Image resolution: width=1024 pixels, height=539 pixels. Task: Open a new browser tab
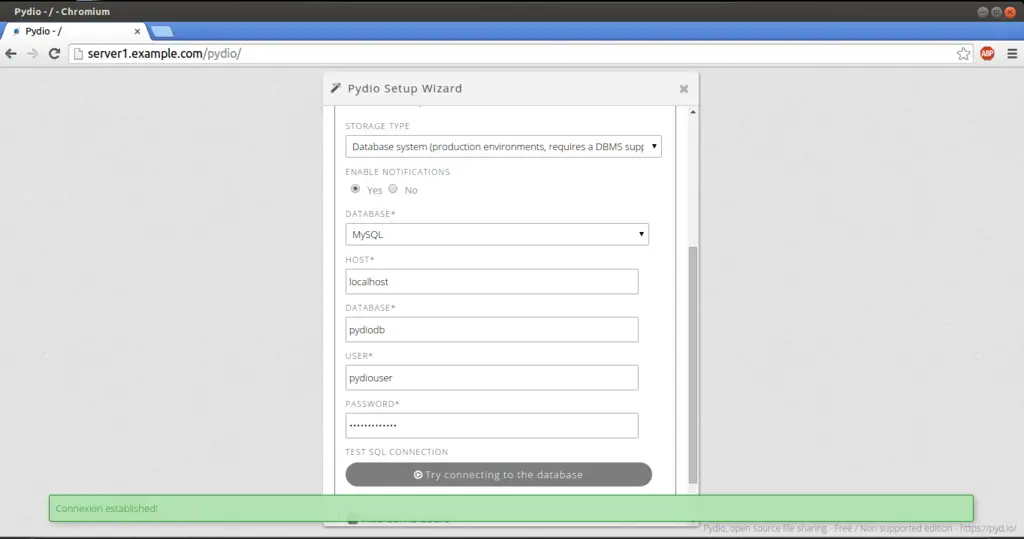click(162, 31)
